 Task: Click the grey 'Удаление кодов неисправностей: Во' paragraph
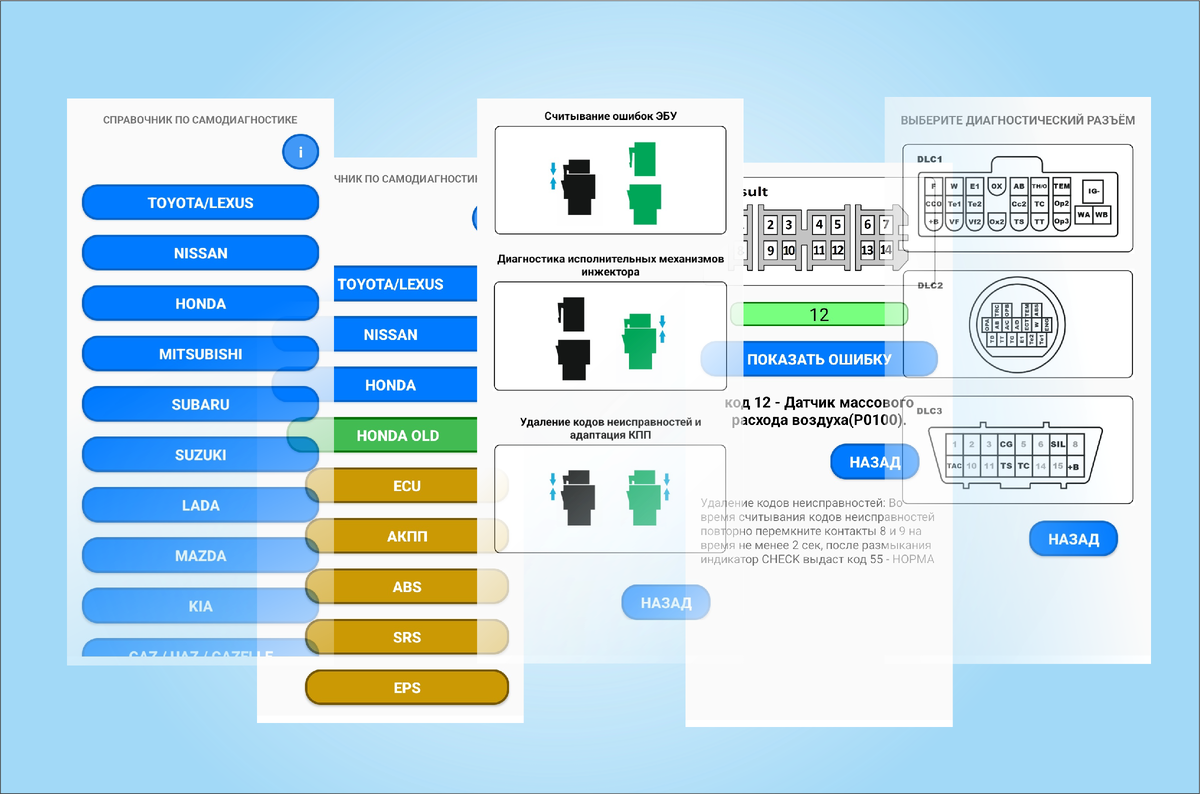818,531
